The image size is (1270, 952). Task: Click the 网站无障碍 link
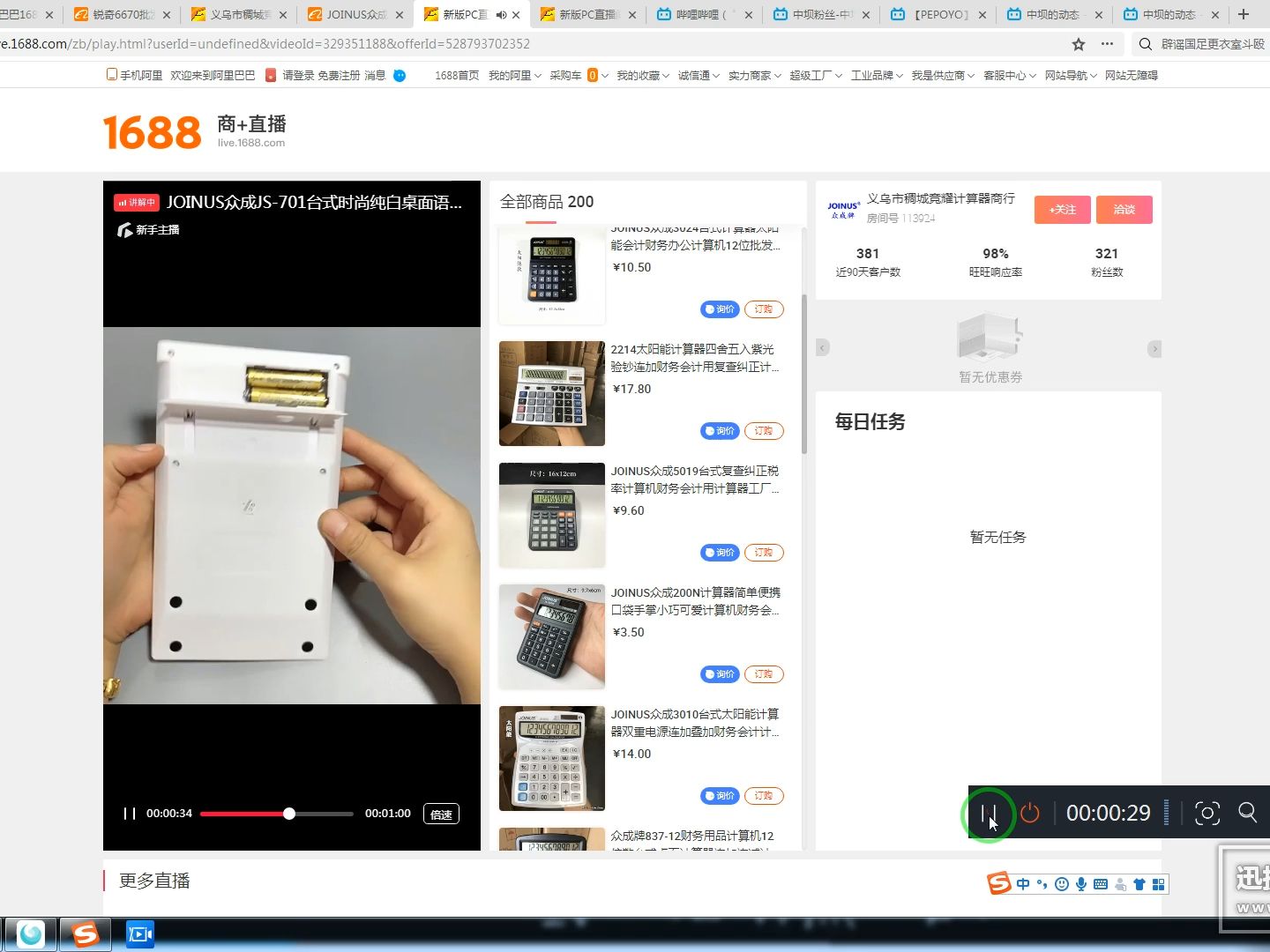1132,76
